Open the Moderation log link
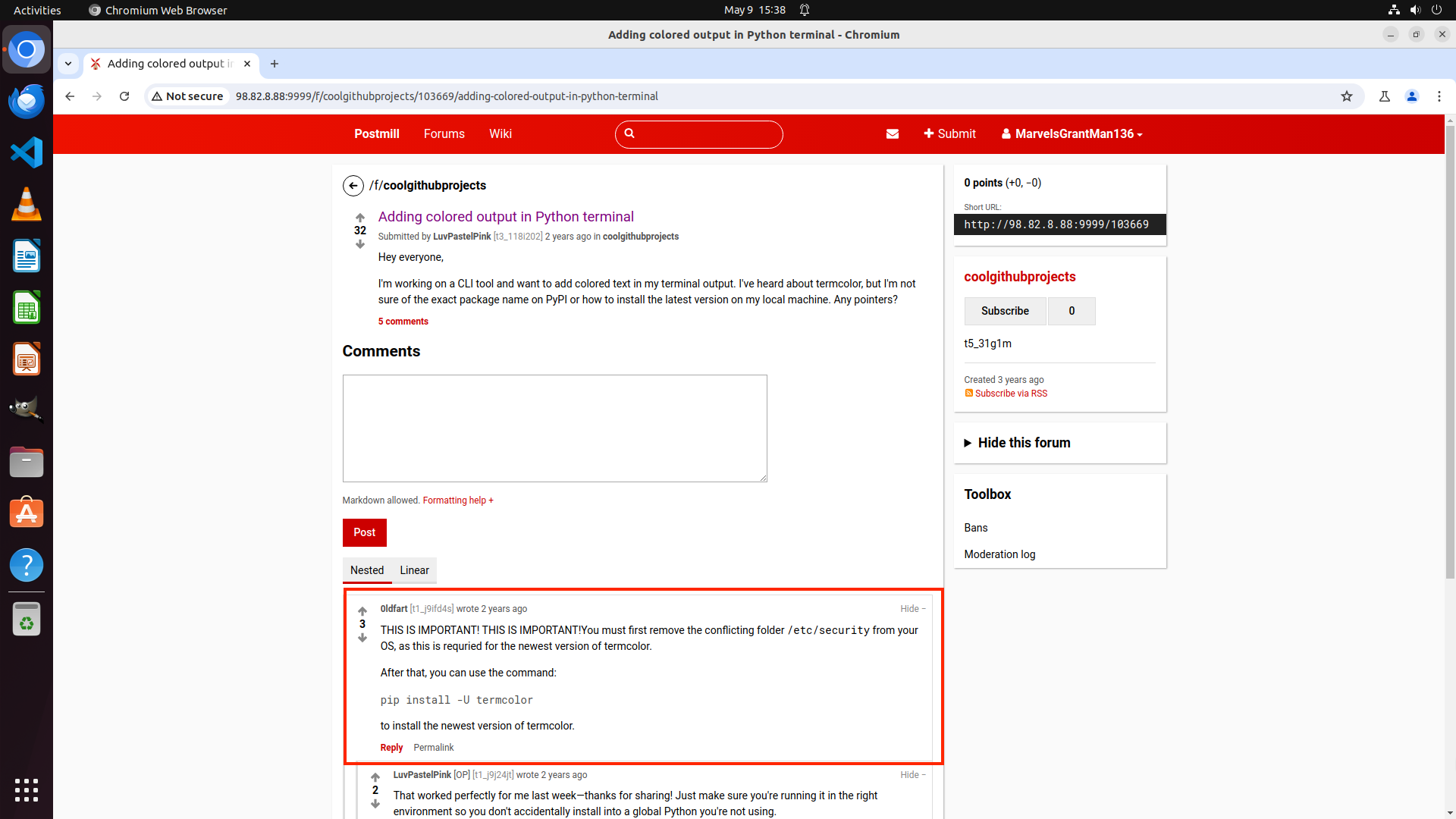Viewport: 1456px width, 819px height. click(999, 554)
